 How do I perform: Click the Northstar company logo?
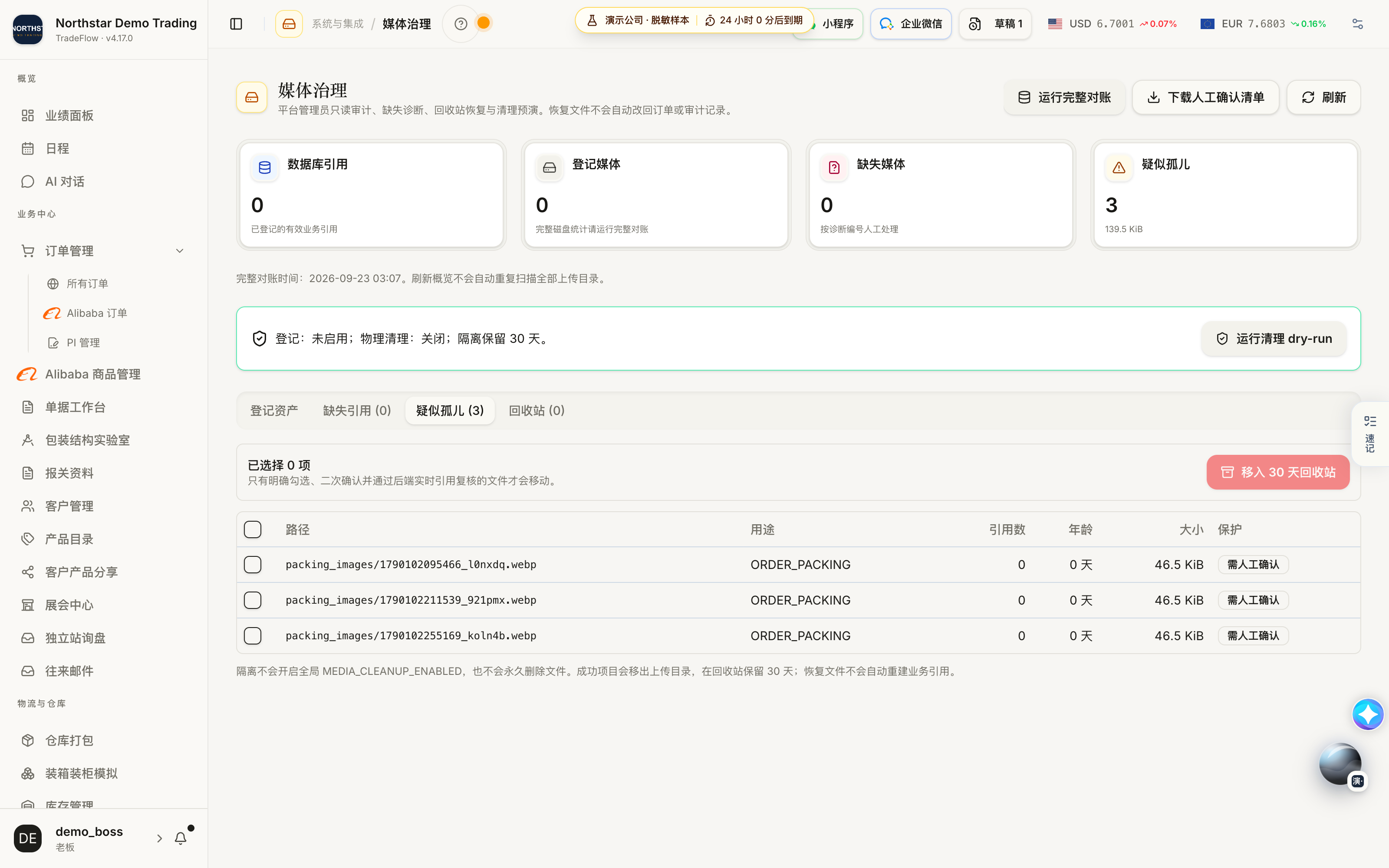[27, 29]
